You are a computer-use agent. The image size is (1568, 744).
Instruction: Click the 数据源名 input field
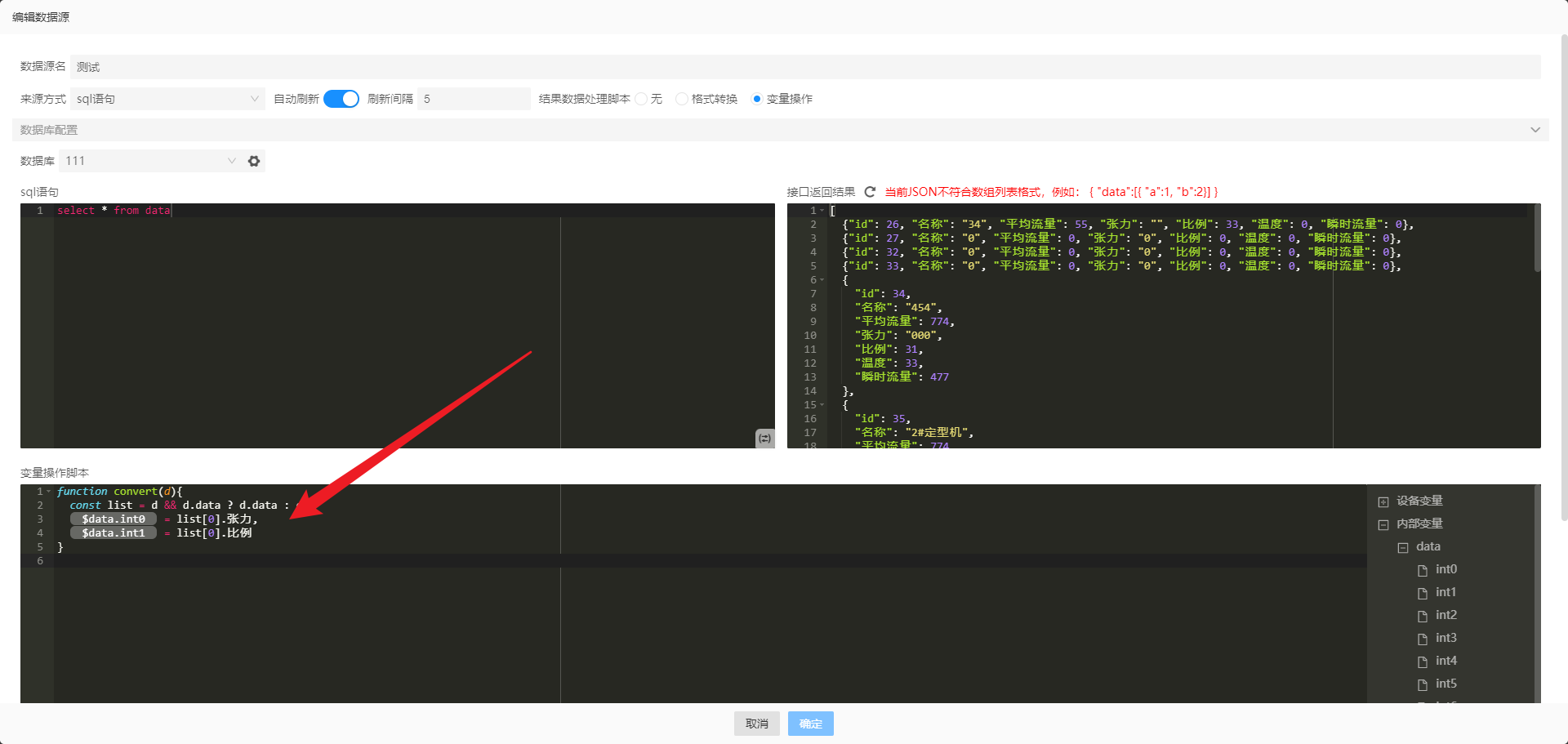click(x=805, y=67)
